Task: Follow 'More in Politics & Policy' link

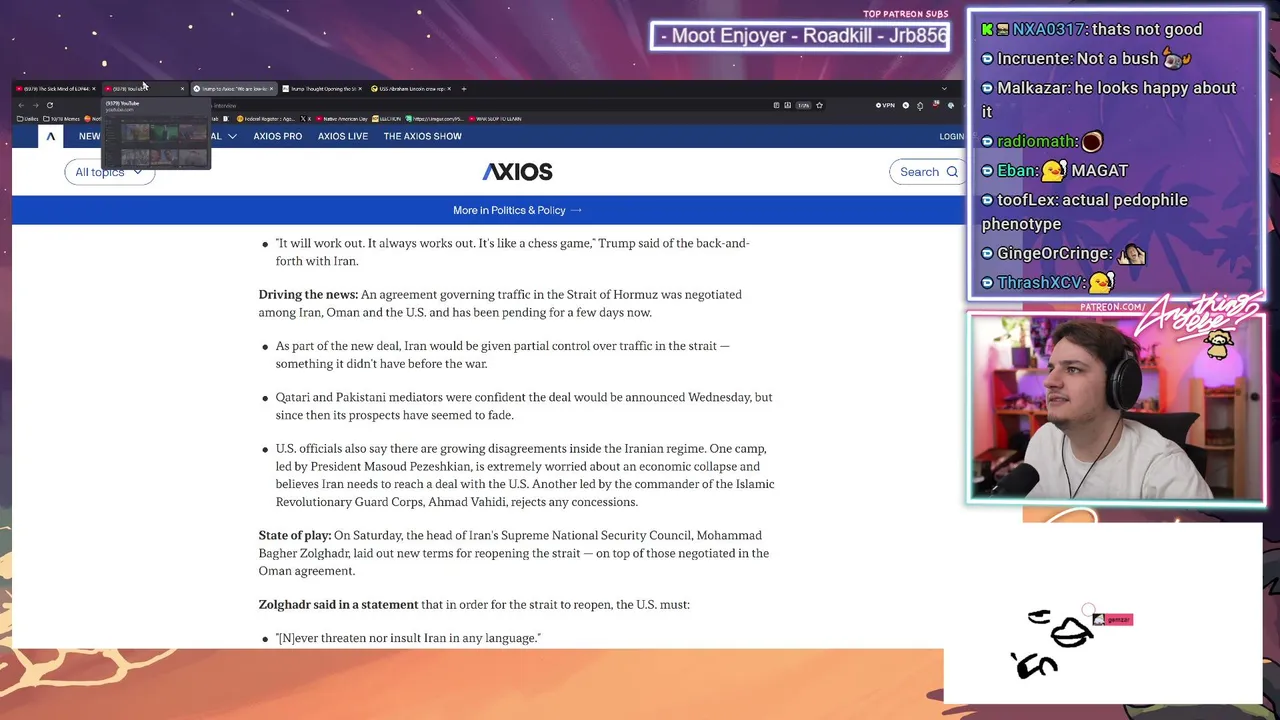Action: point(517,210)
